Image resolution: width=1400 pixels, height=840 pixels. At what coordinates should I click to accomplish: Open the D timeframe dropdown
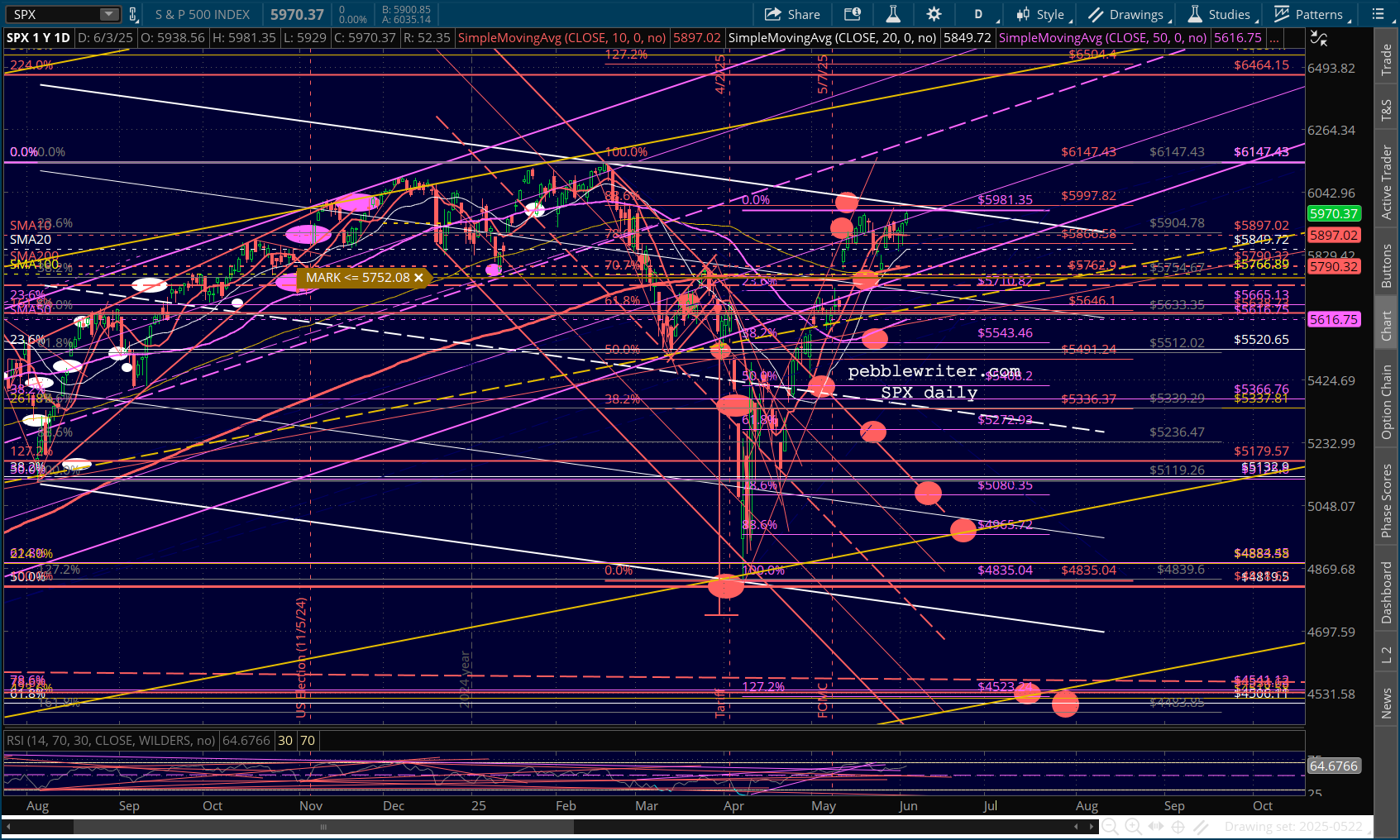click(980, 14)
